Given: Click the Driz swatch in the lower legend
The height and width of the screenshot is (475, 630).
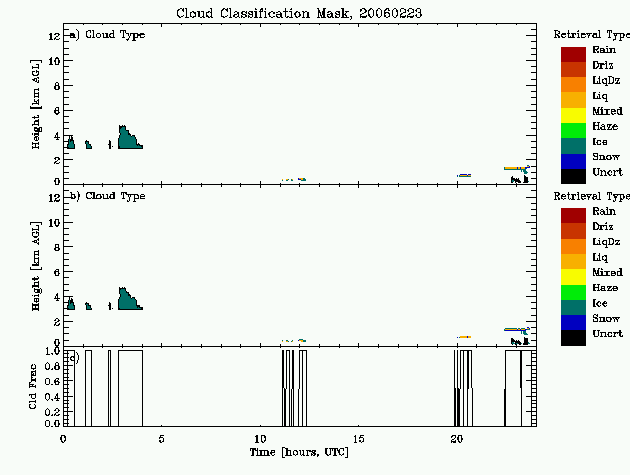Looking at the screenshot, I should [x=573, y=231].
